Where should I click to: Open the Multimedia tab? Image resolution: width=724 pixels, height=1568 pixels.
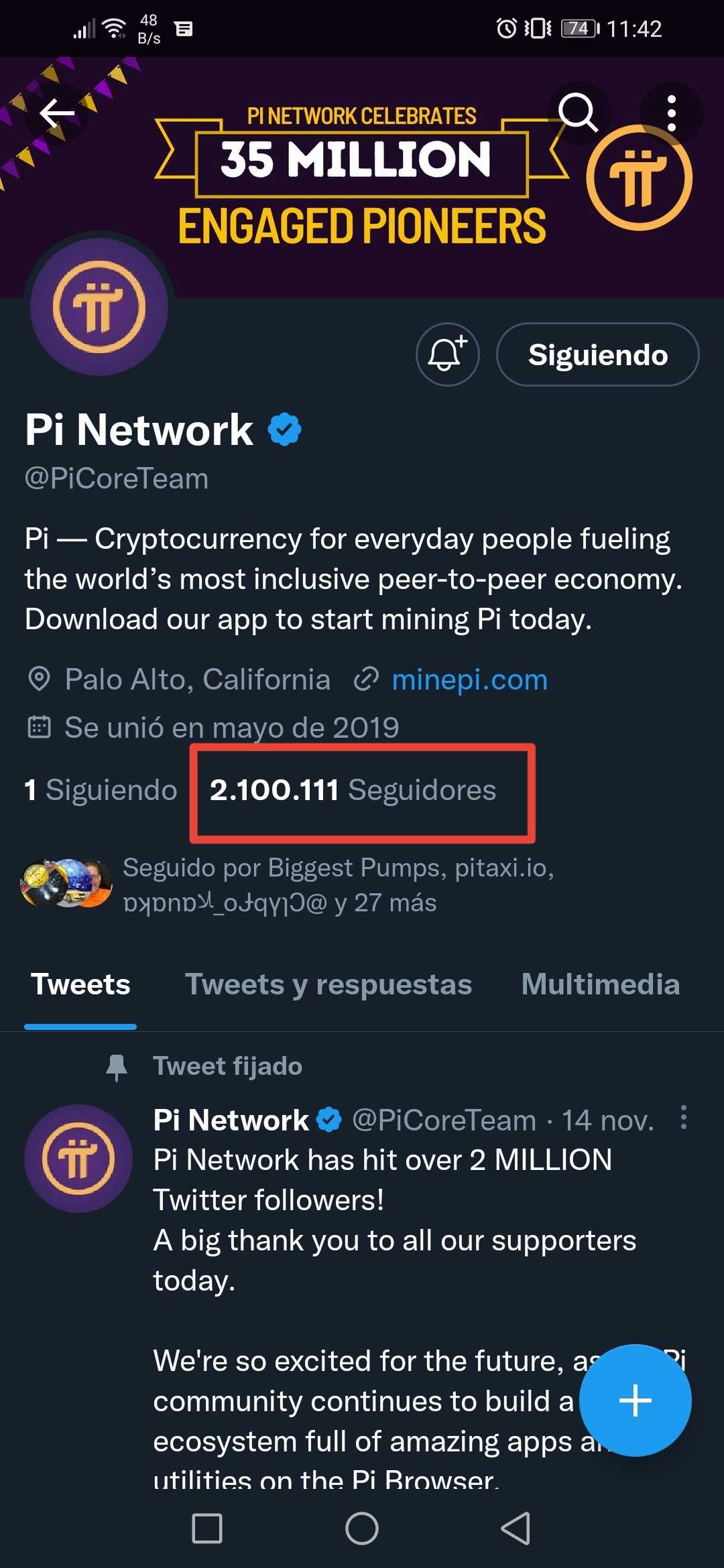pos(600,984)
